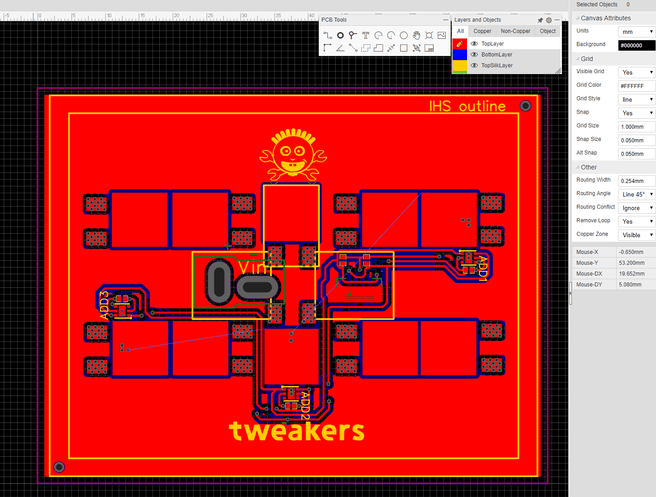Open the Visible Grid dropdown
Image resolution: width=656 pixels, height=497 pixels.
tap(637, 72)
